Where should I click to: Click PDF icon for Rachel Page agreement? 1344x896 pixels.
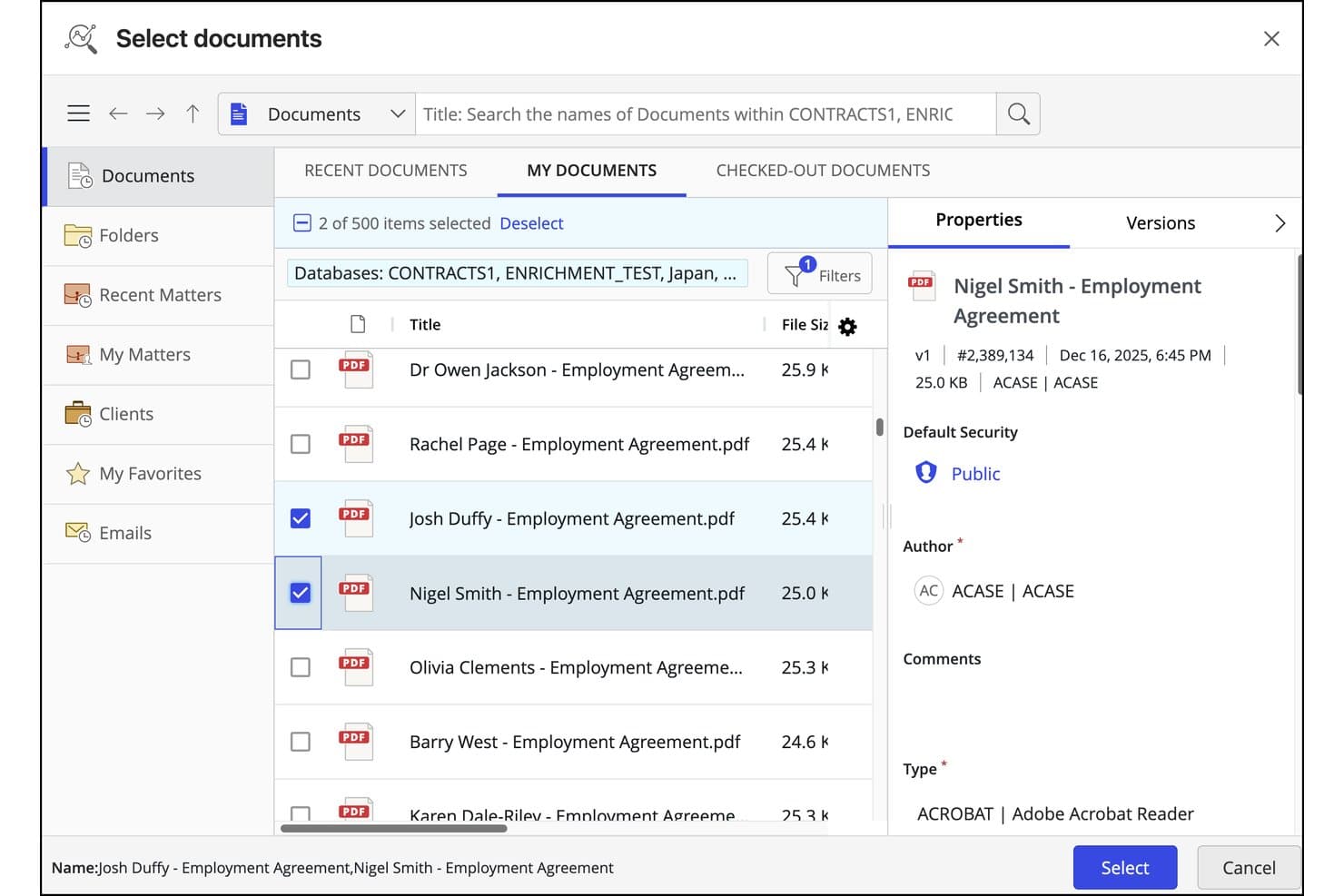pyautogui.click(x=355, y=444)
